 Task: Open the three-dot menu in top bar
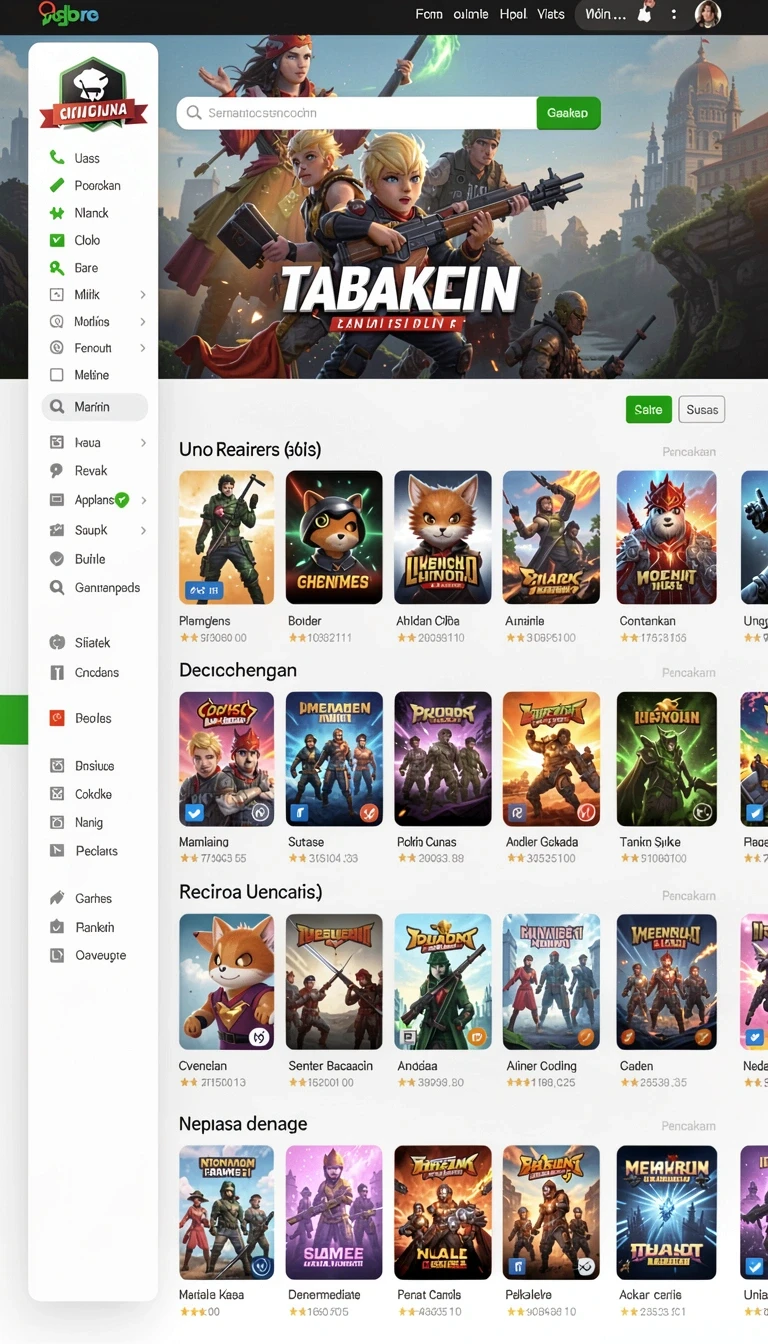click(674, 14)
